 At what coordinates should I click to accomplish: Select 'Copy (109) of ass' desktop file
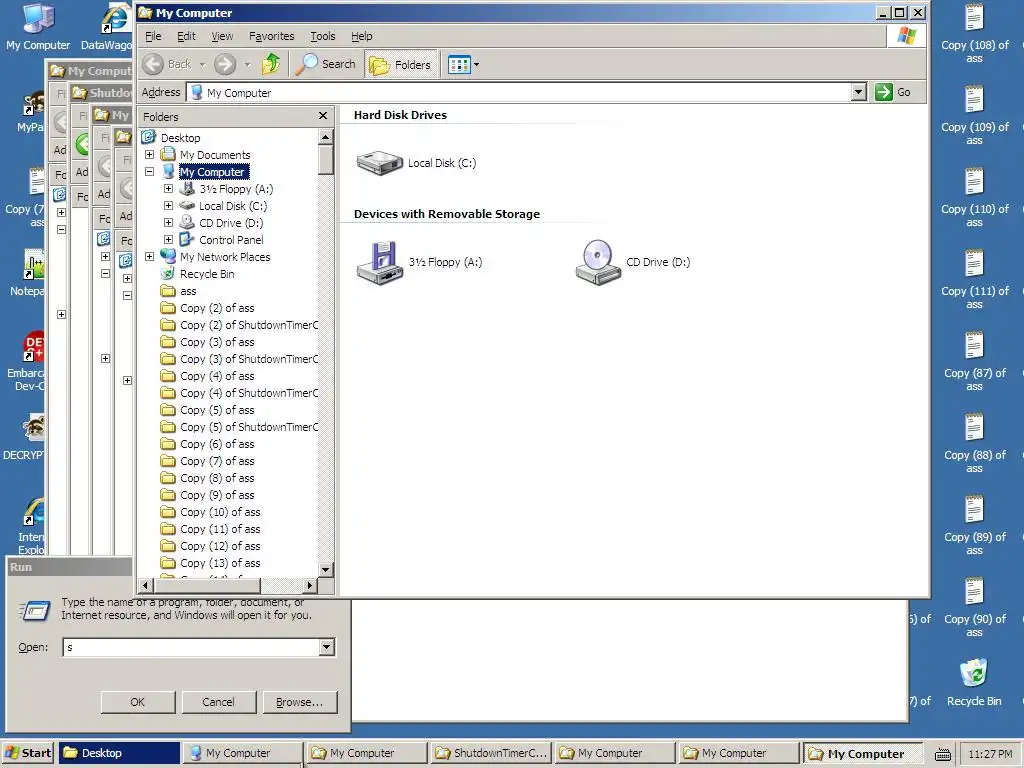coord(974,116)
